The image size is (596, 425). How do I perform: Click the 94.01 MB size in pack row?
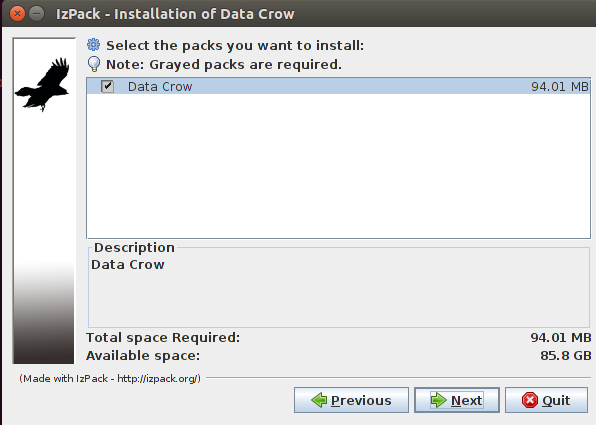click(560, 87)
